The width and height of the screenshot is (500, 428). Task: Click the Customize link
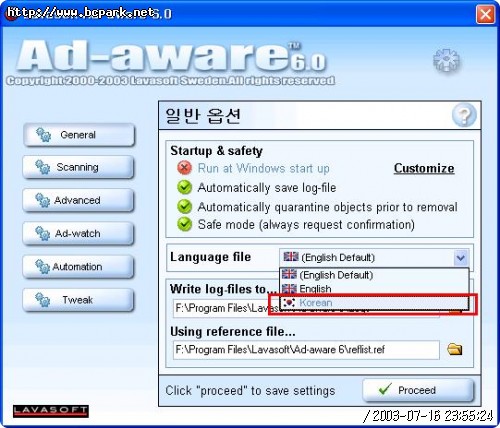pos(424,168)
